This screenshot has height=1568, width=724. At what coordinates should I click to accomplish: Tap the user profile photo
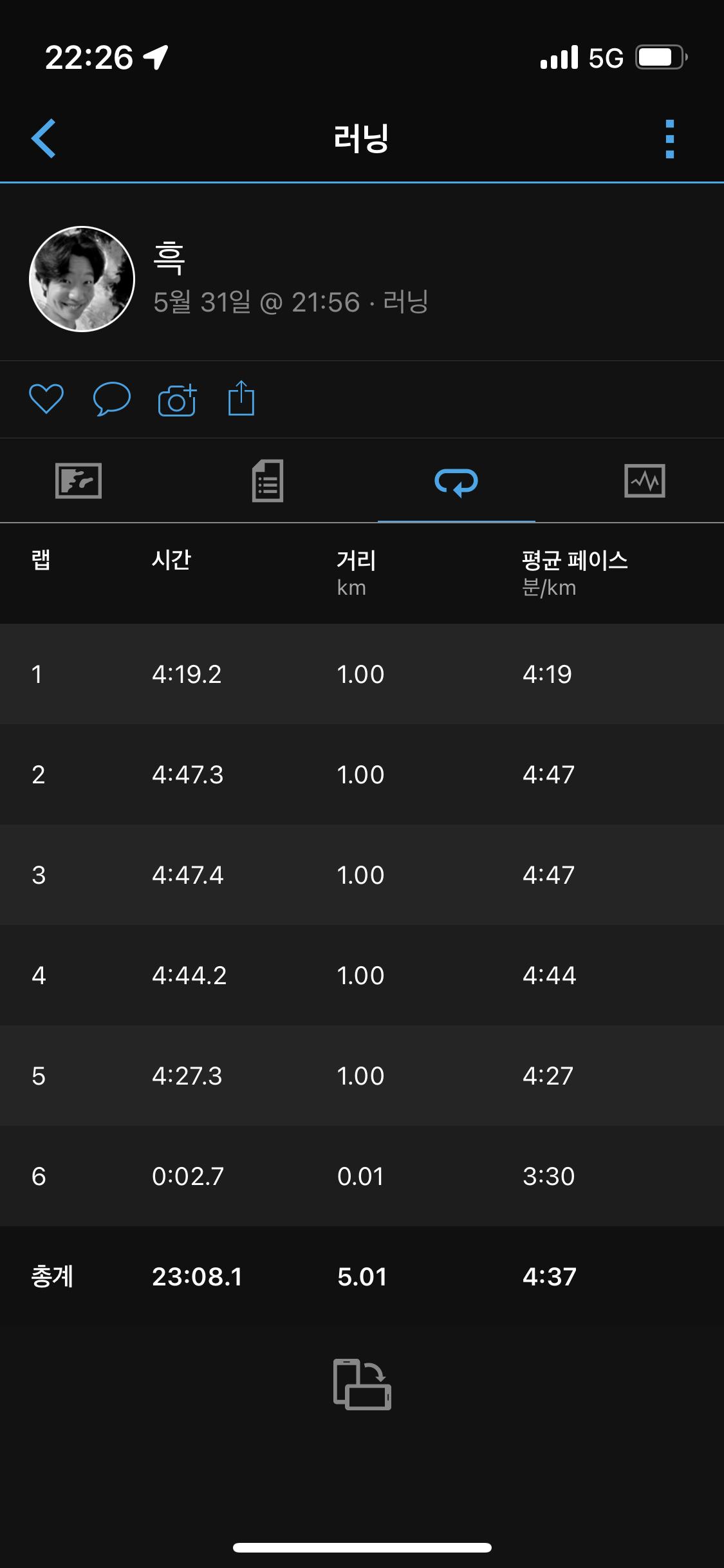coord(82,279)
